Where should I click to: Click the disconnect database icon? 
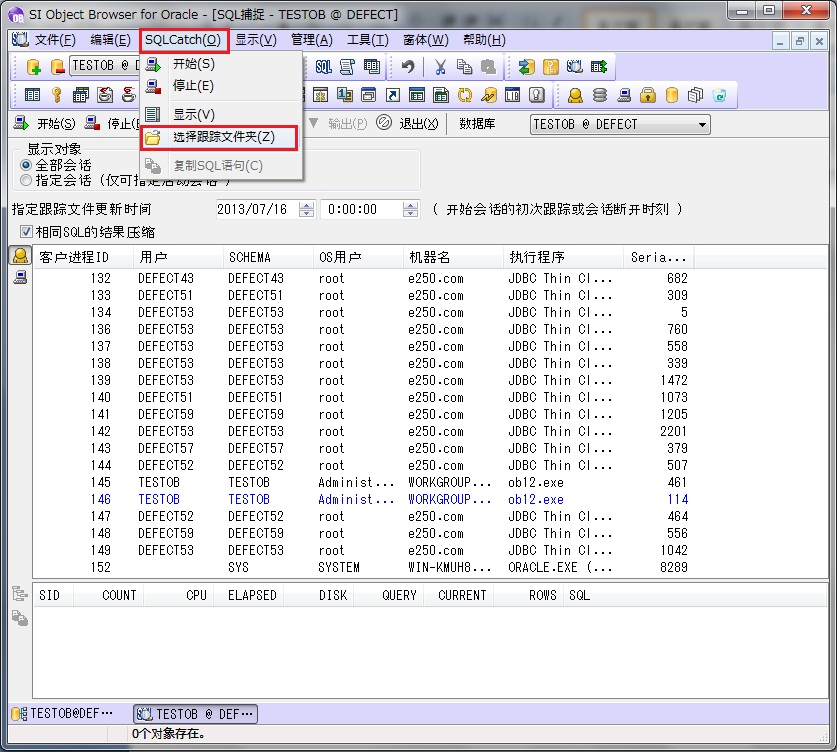[x=57, y=67]
